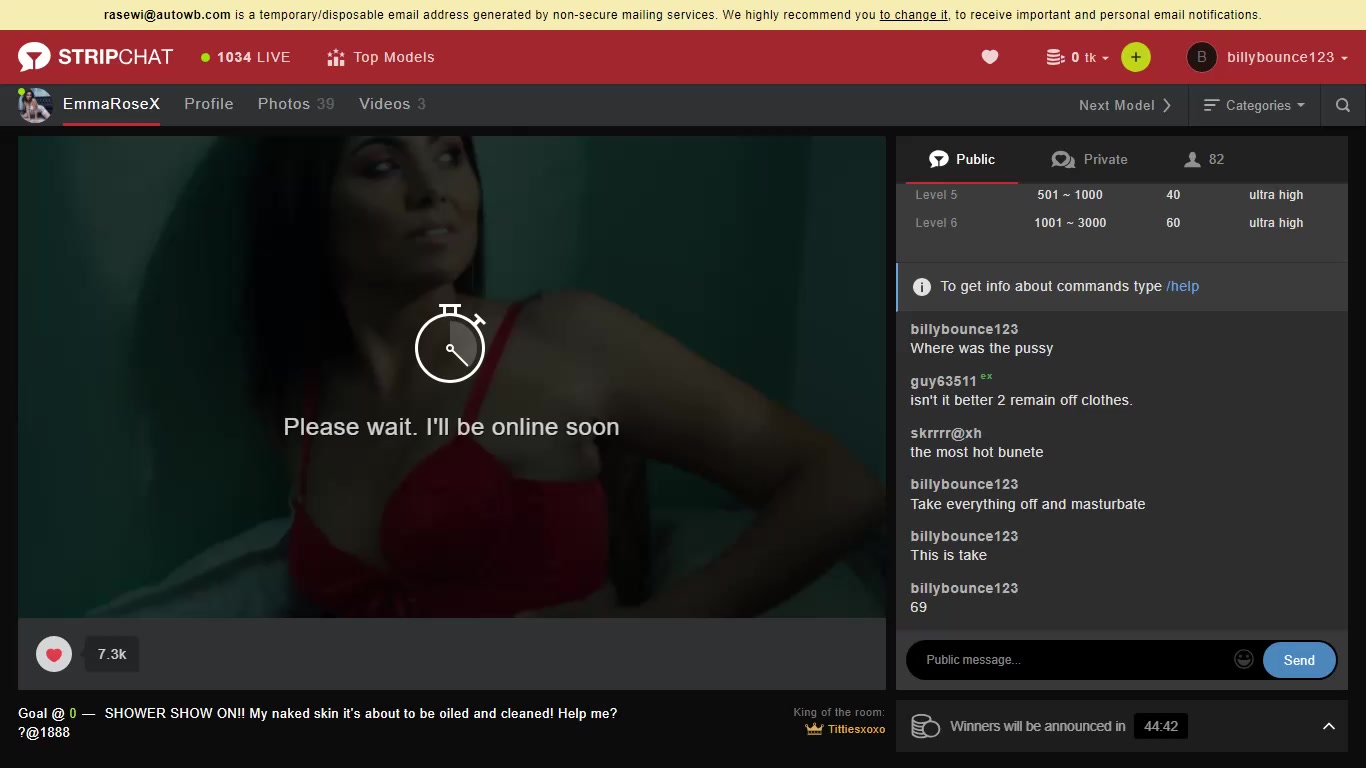Viewport: 1366px width, 768px height.
Task: Expand the Winners announcement panel chevron
Action: 1329,726
